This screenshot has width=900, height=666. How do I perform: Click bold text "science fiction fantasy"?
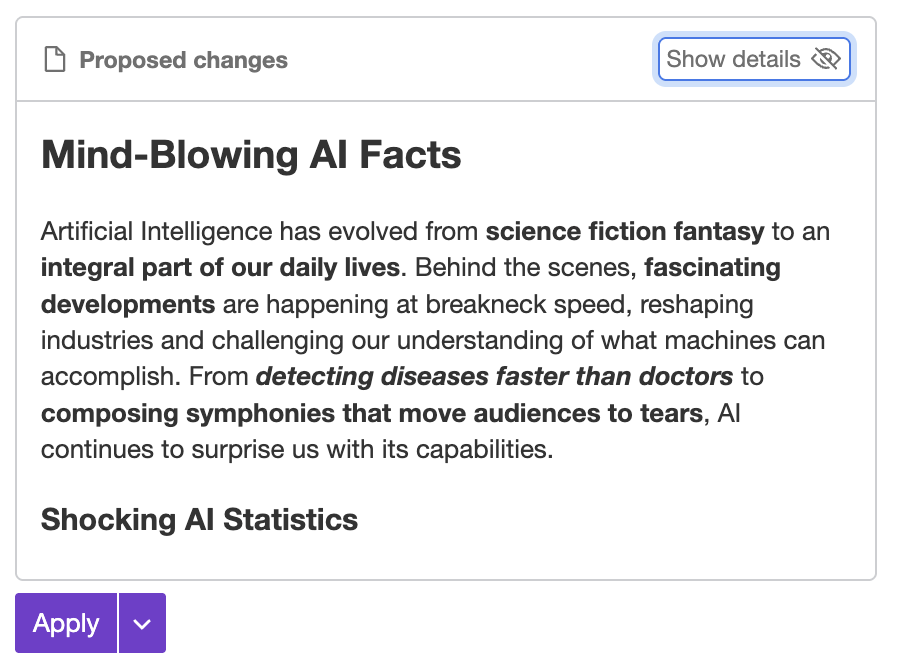[625, 232]
